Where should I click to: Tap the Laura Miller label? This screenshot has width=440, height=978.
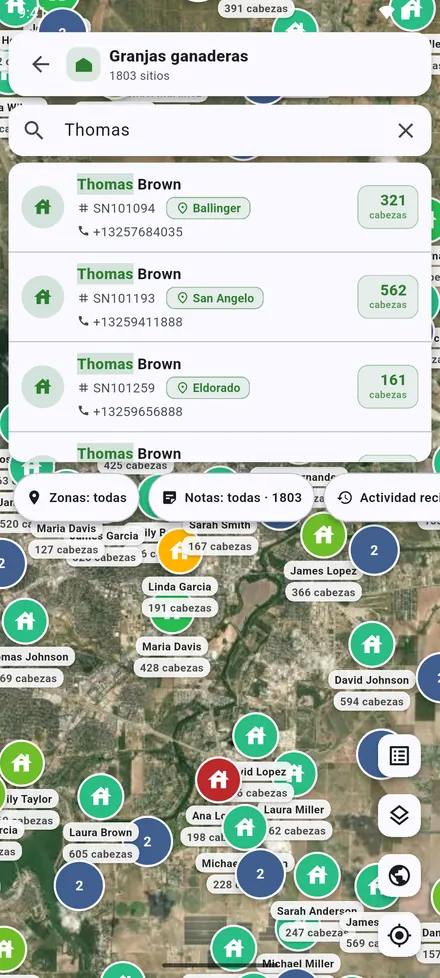294,810
